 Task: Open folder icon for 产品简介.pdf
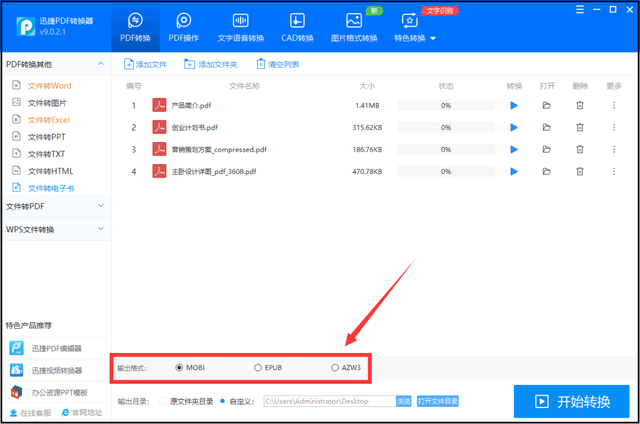547,105
